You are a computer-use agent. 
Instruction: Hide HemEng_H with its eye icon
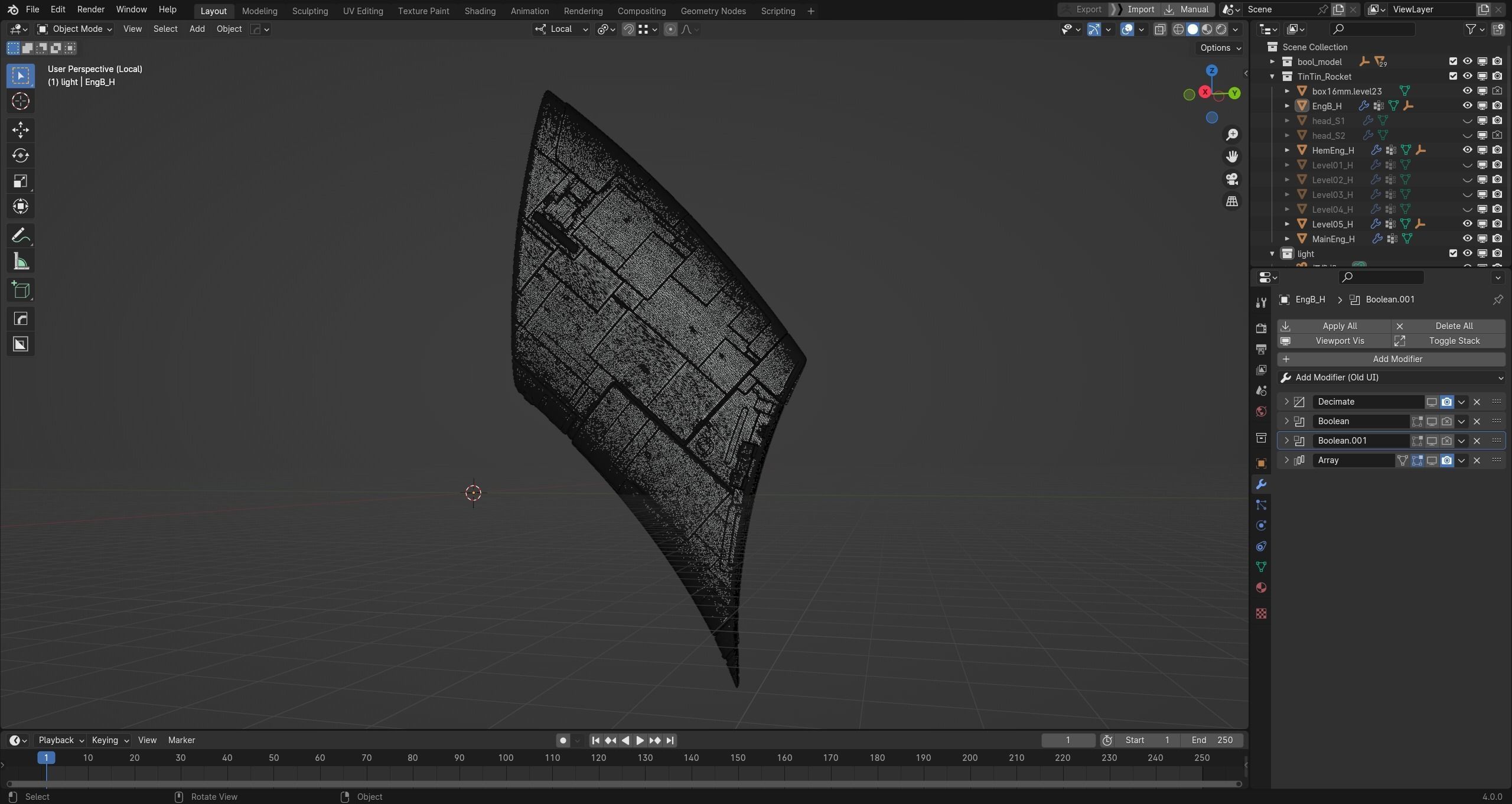(1467, 150)
